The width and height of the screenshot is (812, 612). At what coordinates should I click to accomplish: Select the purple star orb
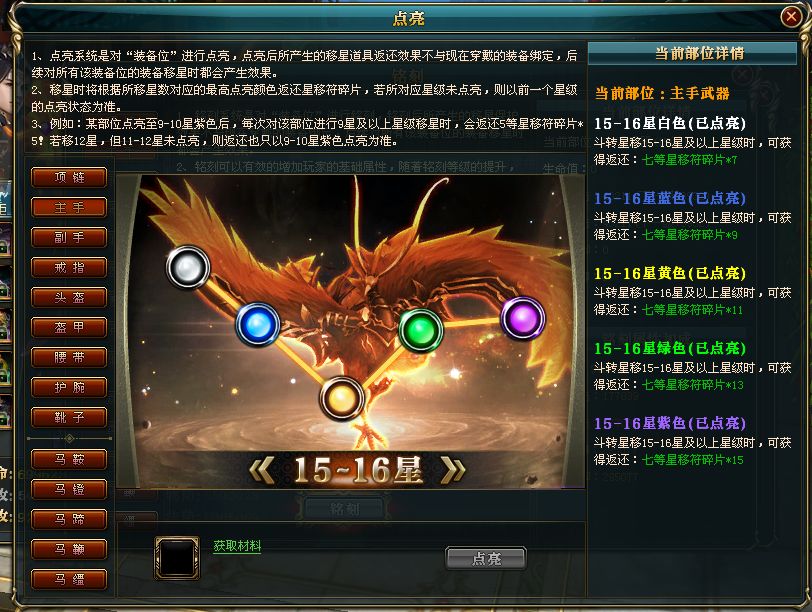(523, 318)
